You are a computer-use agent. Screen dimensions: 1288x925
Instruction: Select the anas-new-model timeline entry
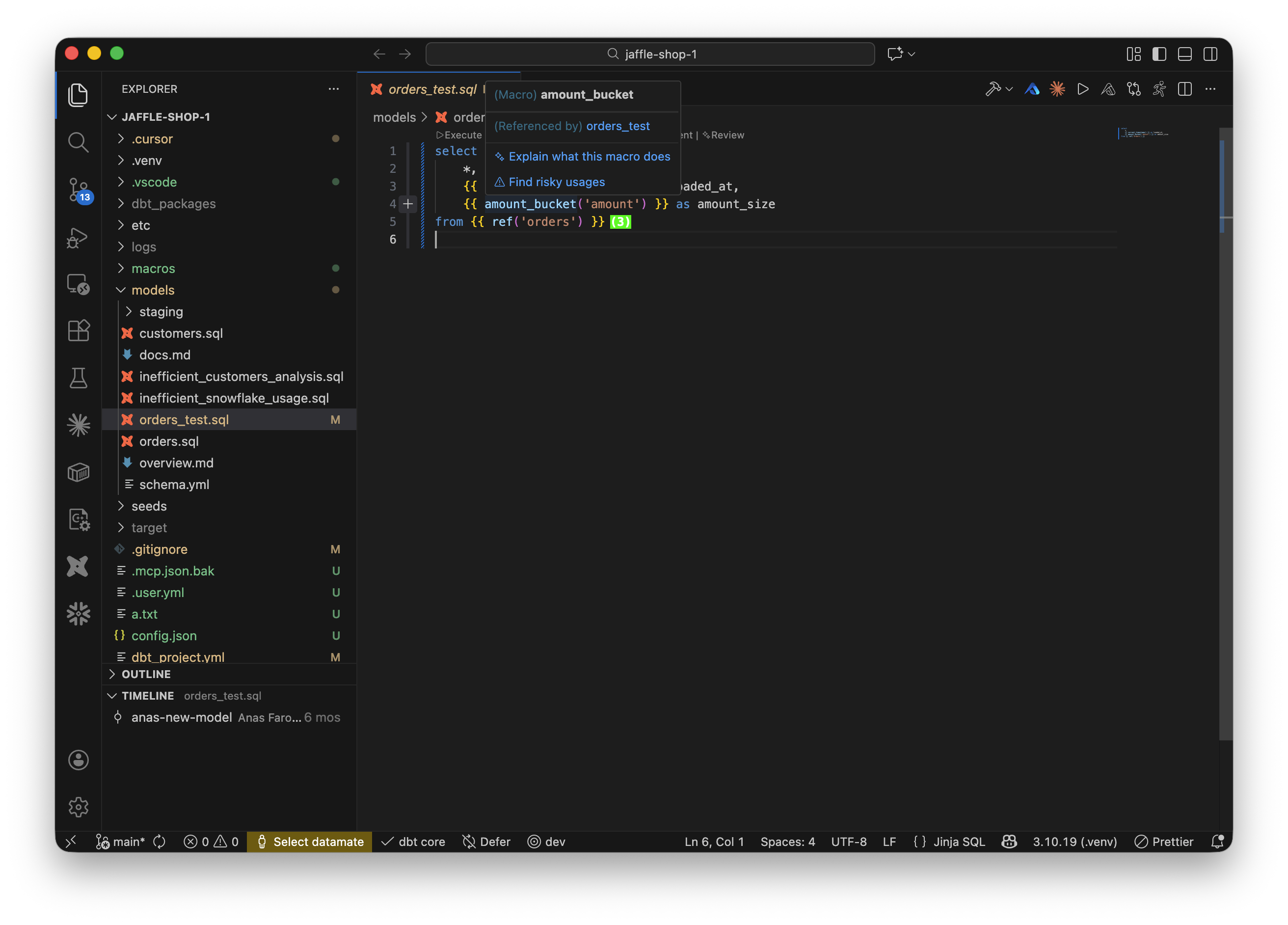tap(229, 717)
